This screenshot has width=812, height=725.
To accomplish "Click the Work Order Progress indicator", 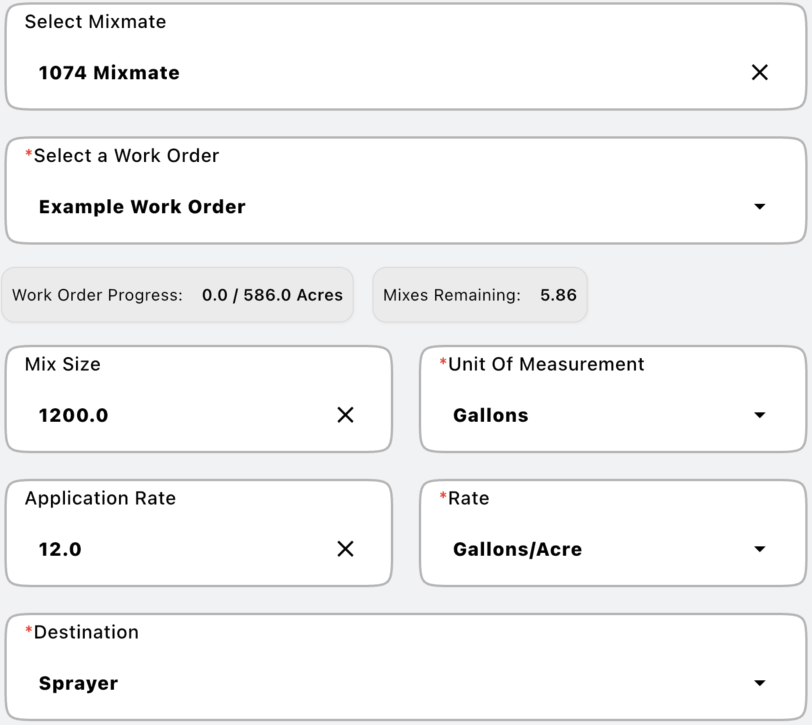I will (177, 295).
